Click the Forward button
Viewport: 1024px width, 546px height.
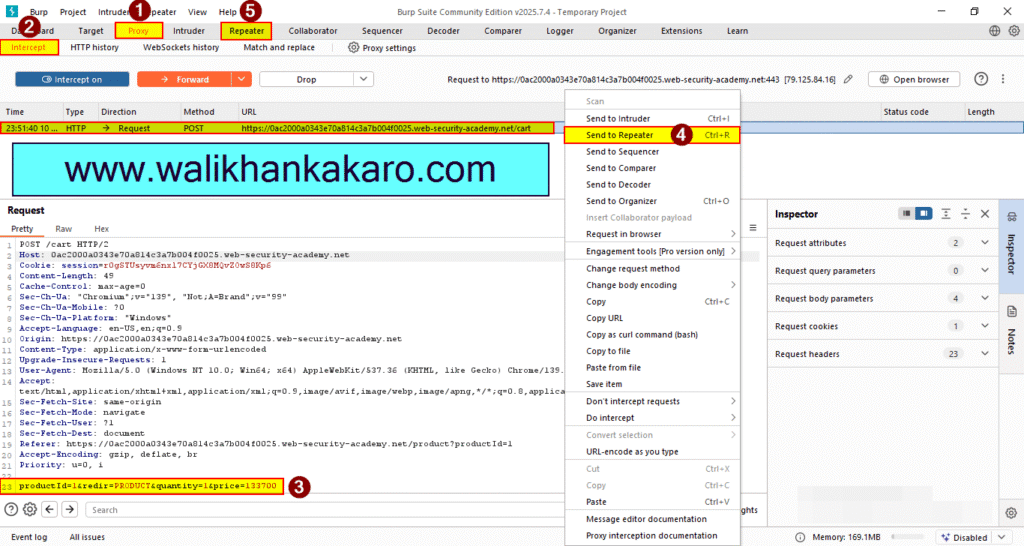pyautogui.click(x=185, y=79)
